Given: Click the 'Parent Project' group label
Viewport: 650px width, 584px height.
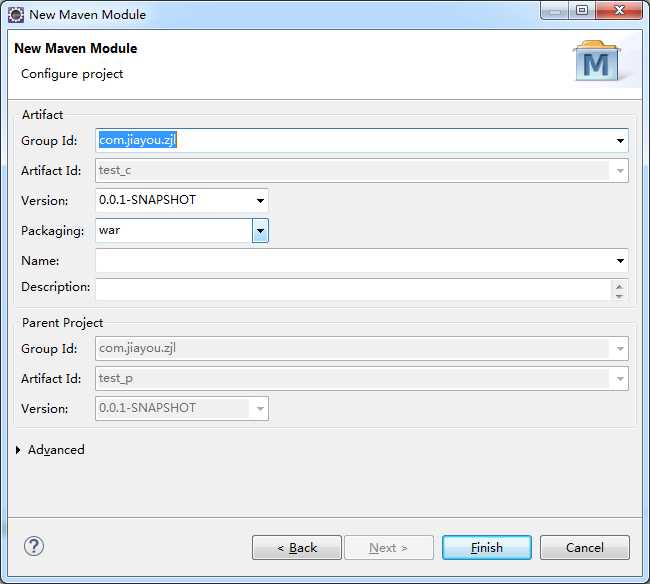Looking at the screenshot, I should (x=62, y=322).
